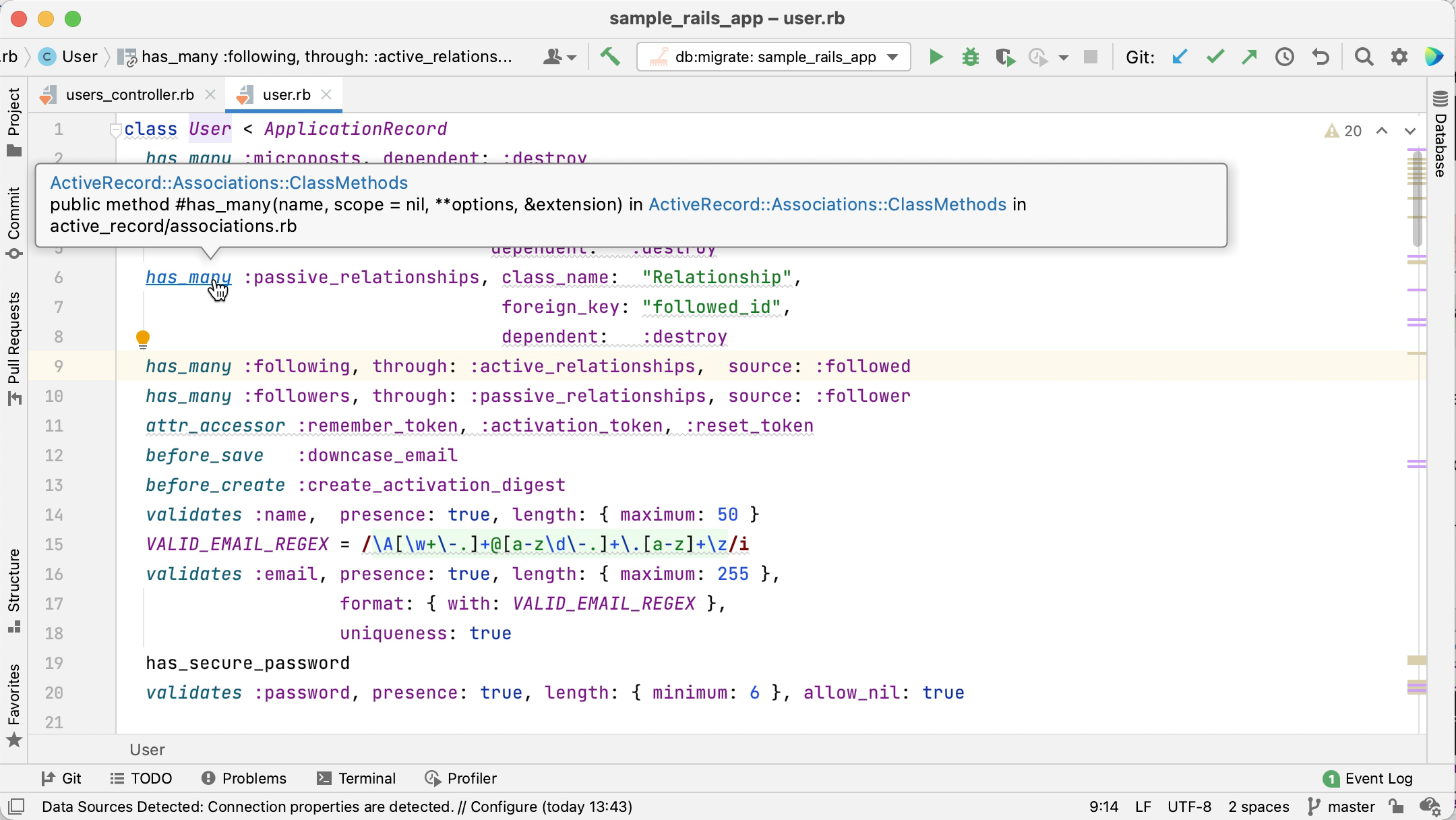Click the green Run button
The height and width of the screenshot is (820, 1456).
click(936, 57)
